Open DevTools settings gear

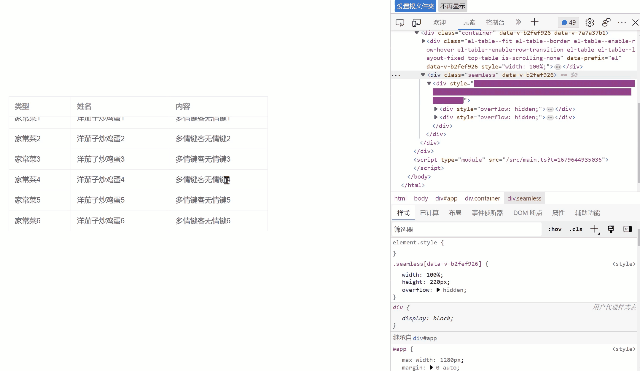(590, 22)
